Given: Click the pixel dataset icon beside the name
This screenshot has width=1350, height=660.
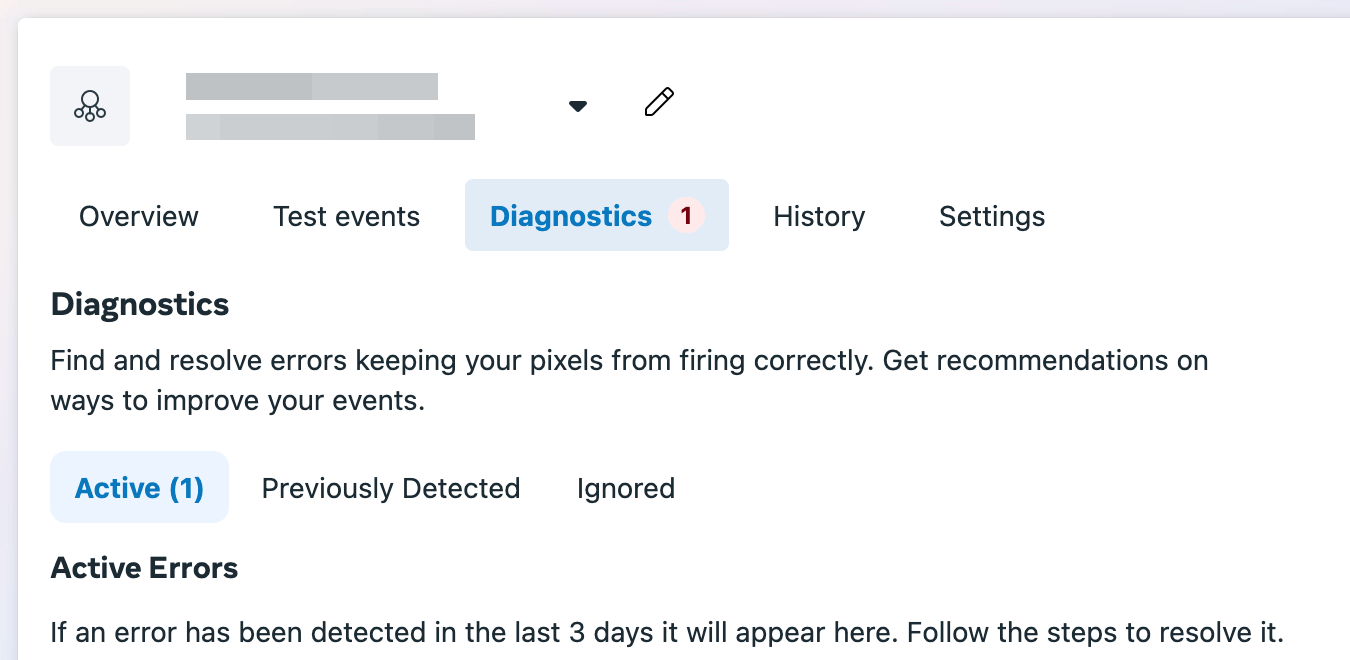Looking at the screenshot, I should [90, 105].
